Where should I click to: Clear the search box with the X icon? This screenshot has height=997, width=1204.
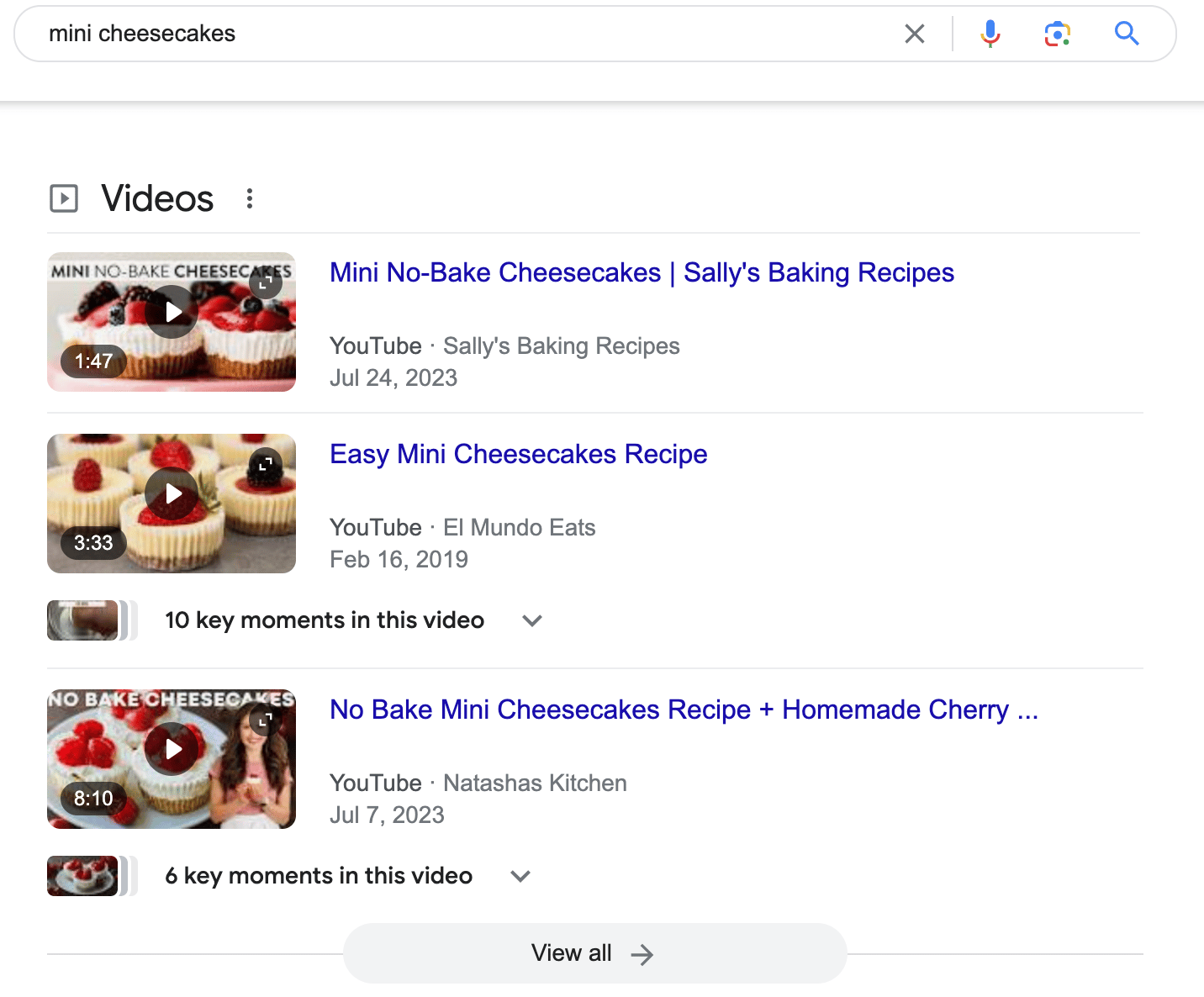(x=914, y=34)
